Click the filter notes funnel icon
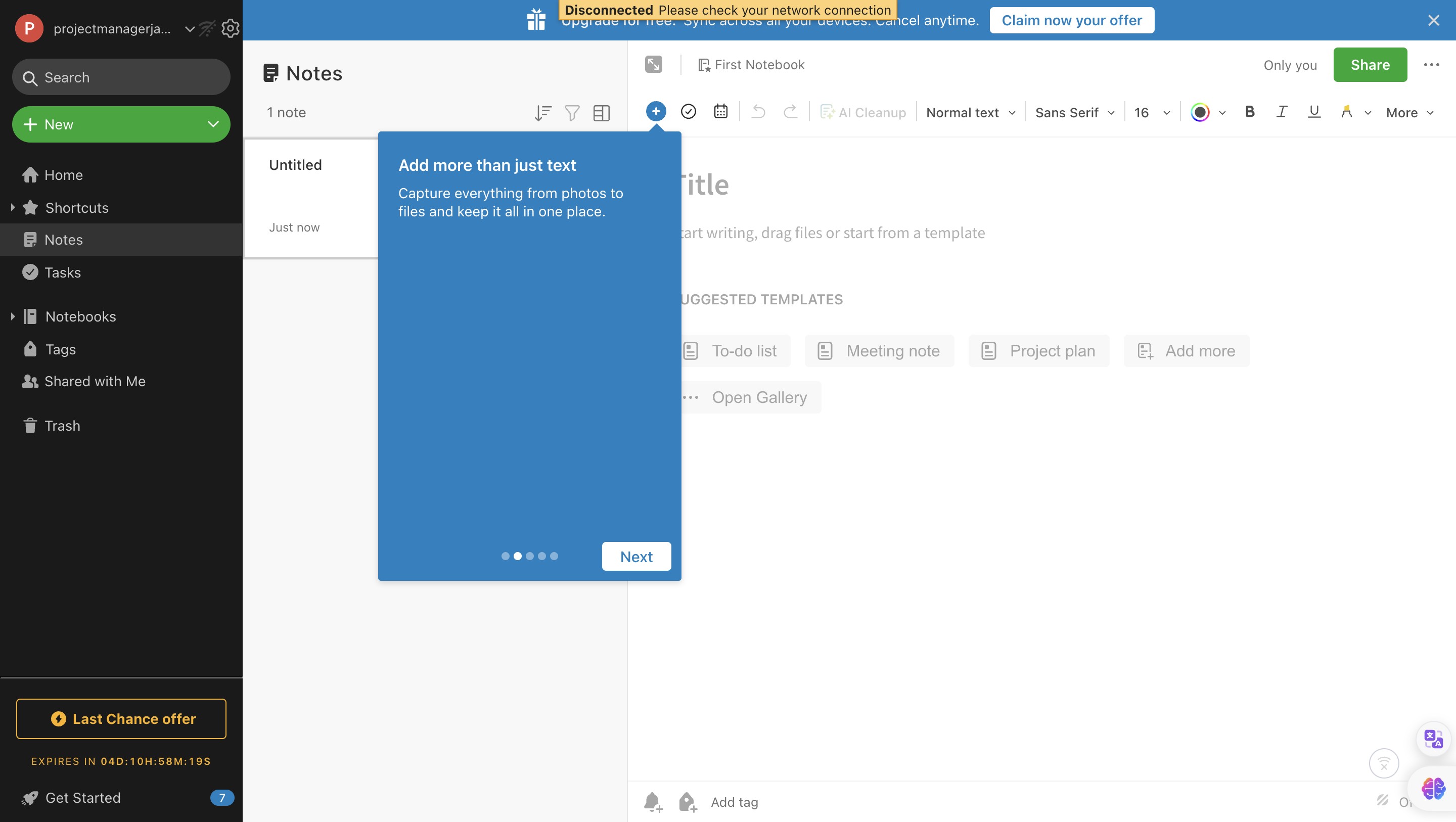 [x=572, y=113]
